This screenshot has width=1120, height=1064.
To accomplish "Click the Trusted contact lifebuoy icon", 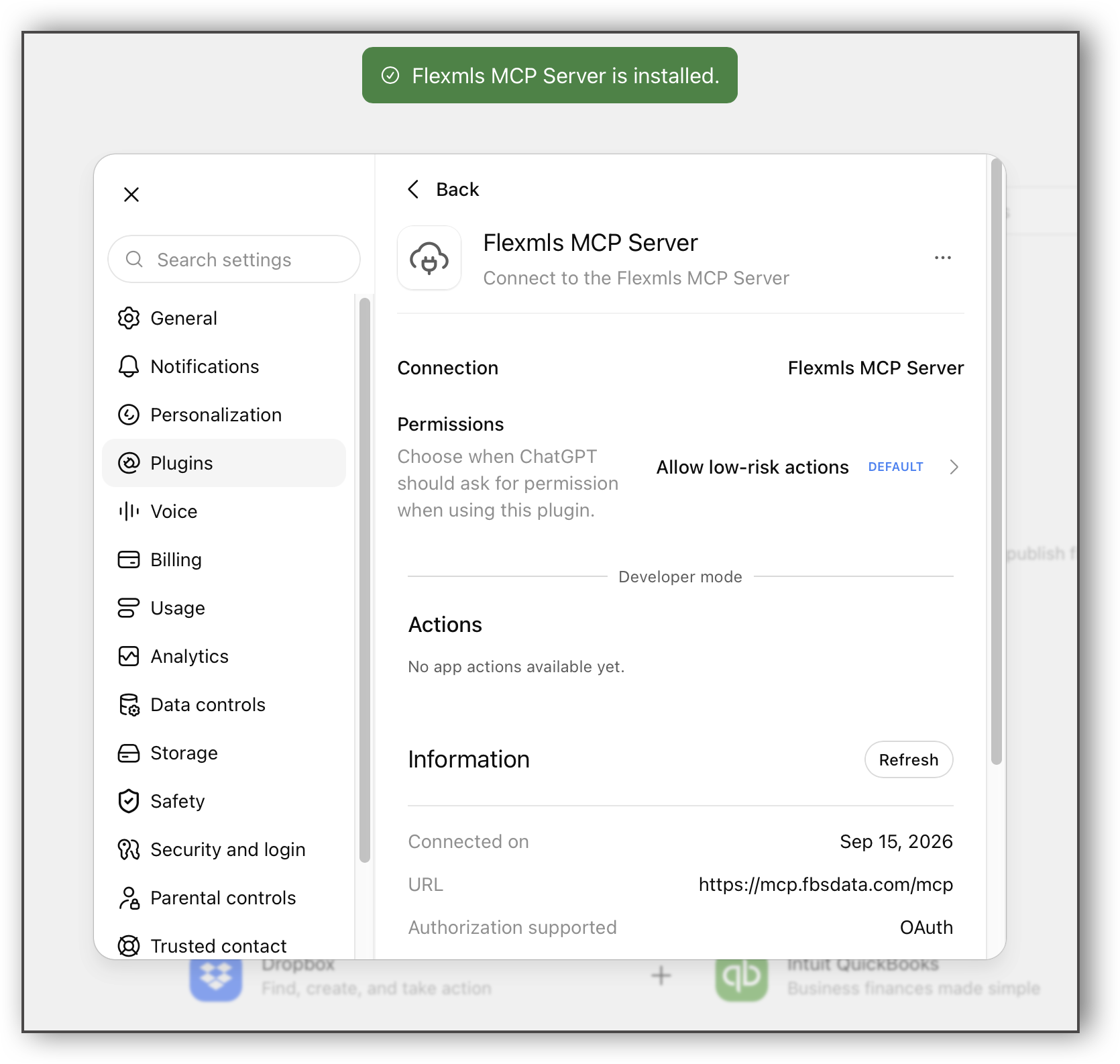I will [129, 946].
